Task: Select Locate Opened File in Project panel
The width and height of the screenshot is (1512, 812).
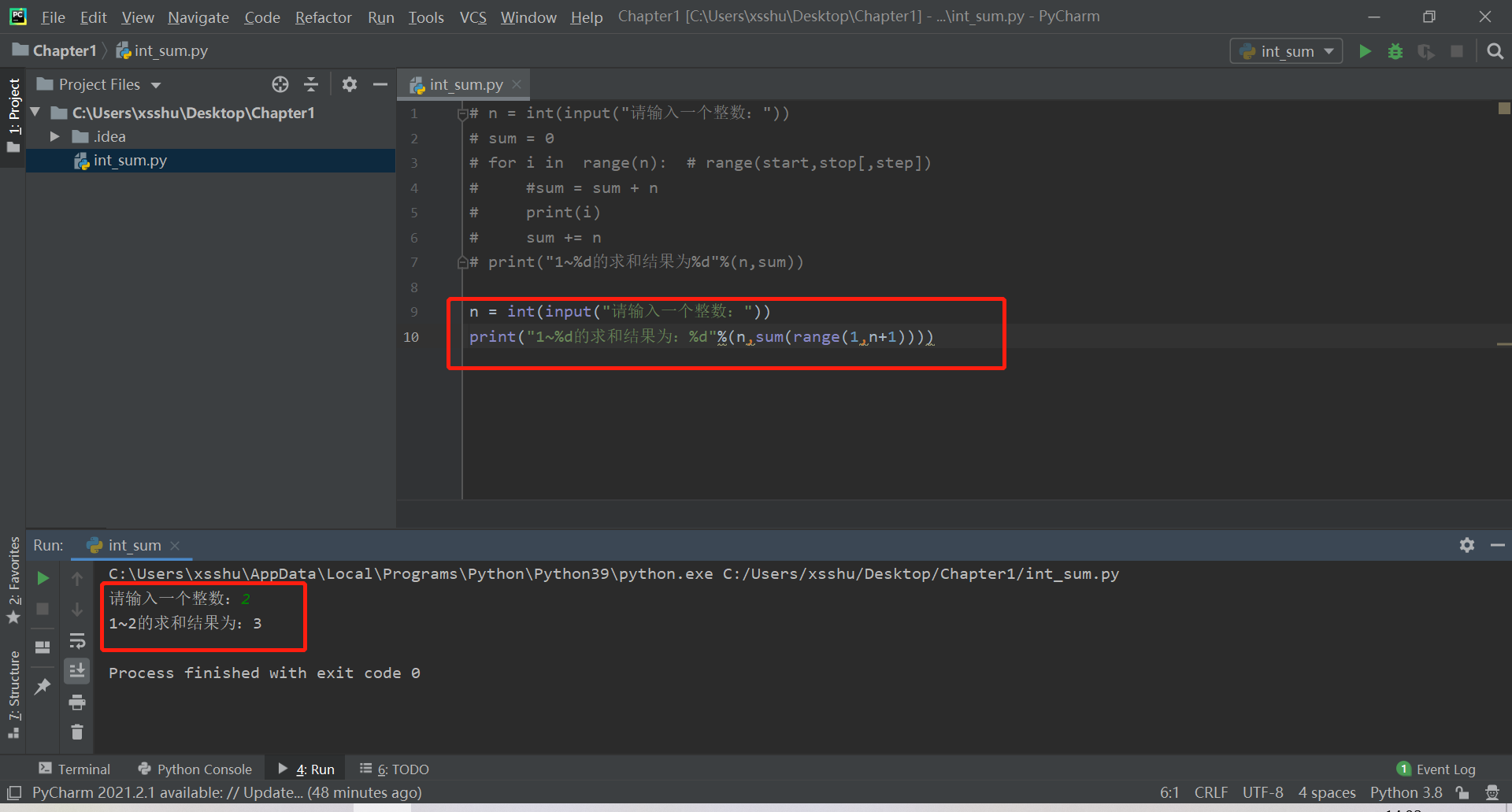Action: pos(280,84)
